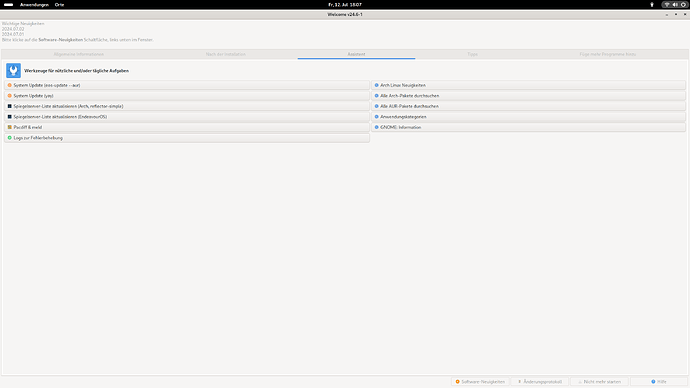Click the blue wrench tools icon
The height and width of the screenshot is (388, 690).
[13, 70]
